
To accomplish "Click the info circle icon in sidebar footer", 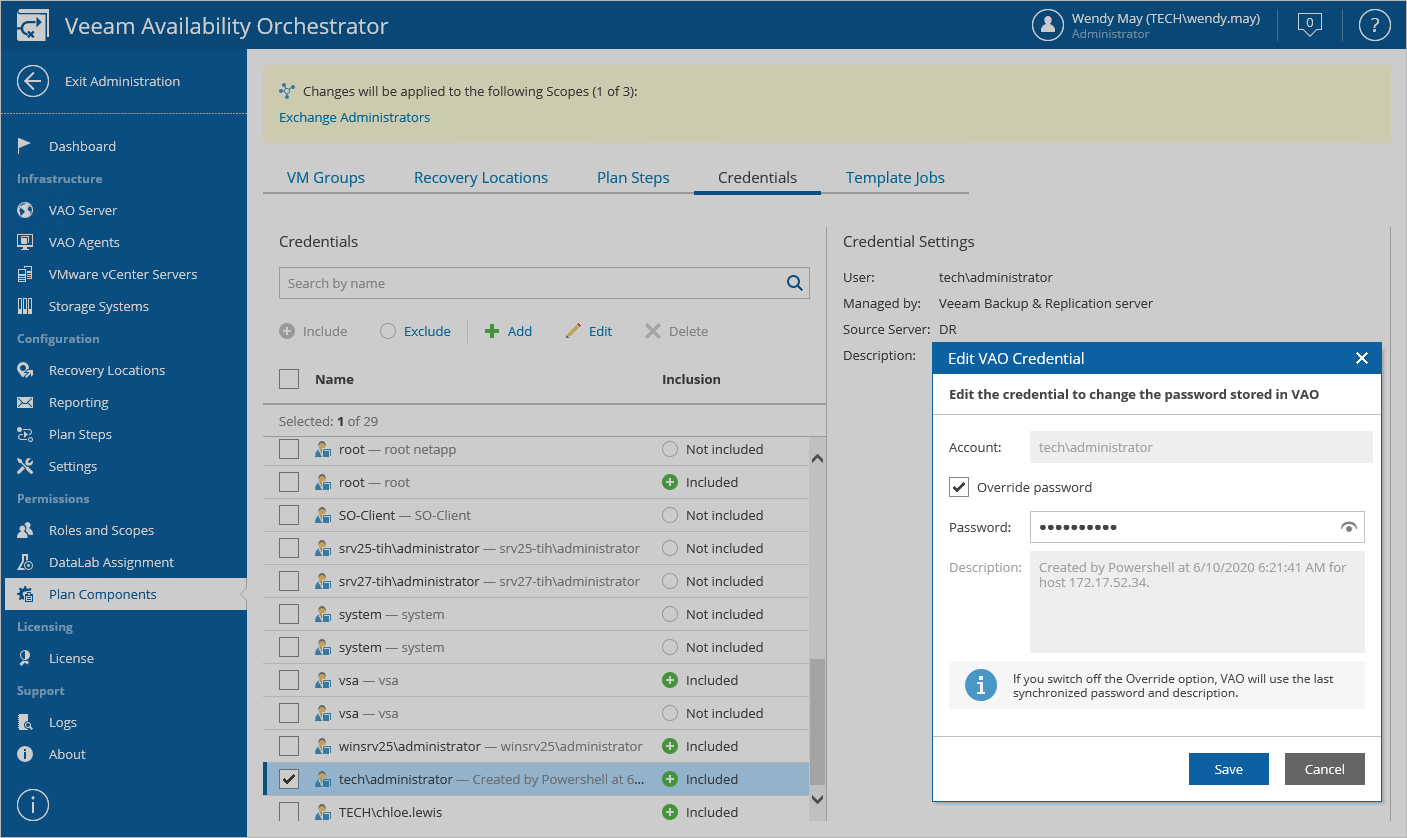I will pyautogui.click(x=33, y=803).
